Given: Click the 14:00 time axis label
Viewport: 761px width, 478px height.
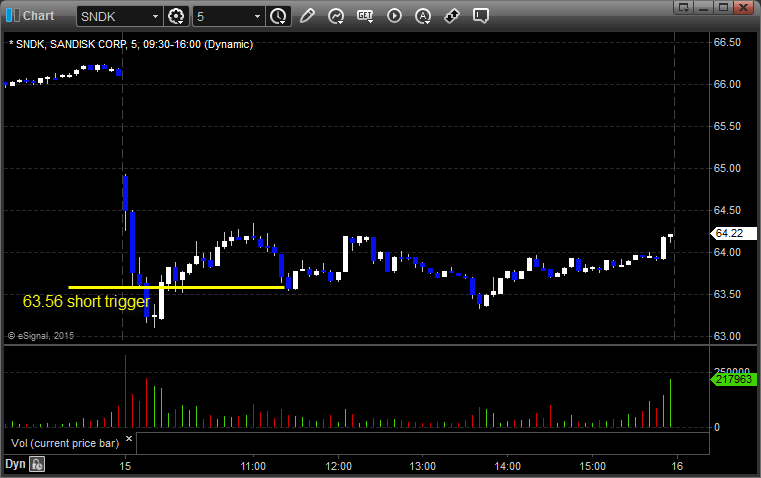Looking at the screenshot, I should tap(508, 467).
